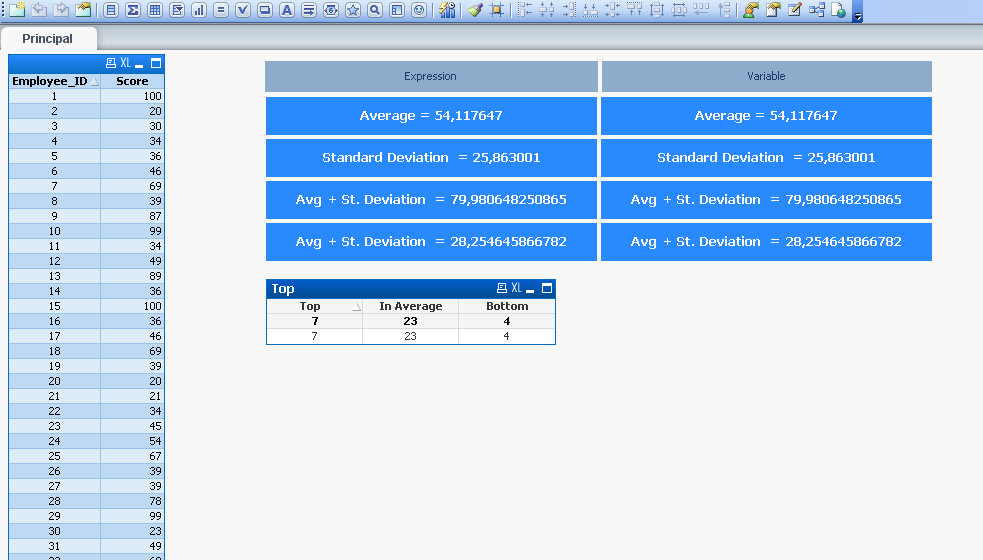This screenshot has height=560, width=983.
Task: Send Employee_ID table to Excel (XL)
Action: (x=126, y=63)
